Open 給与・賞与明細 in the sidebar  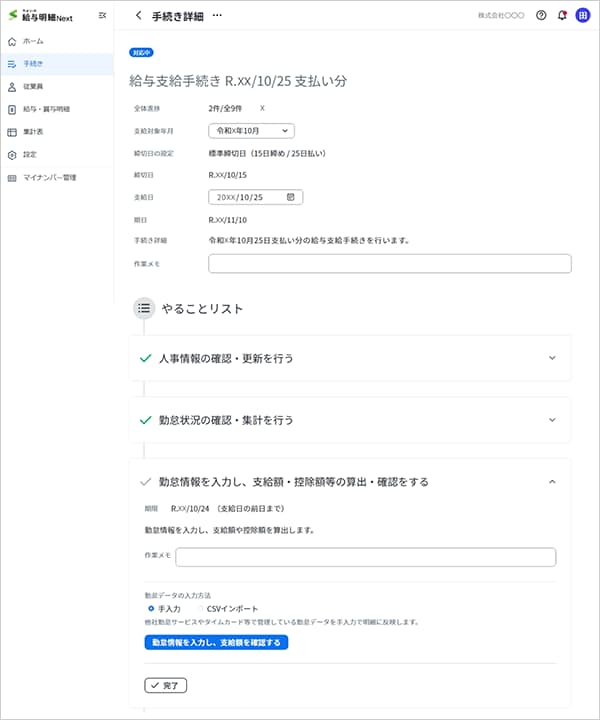[57, 109]
